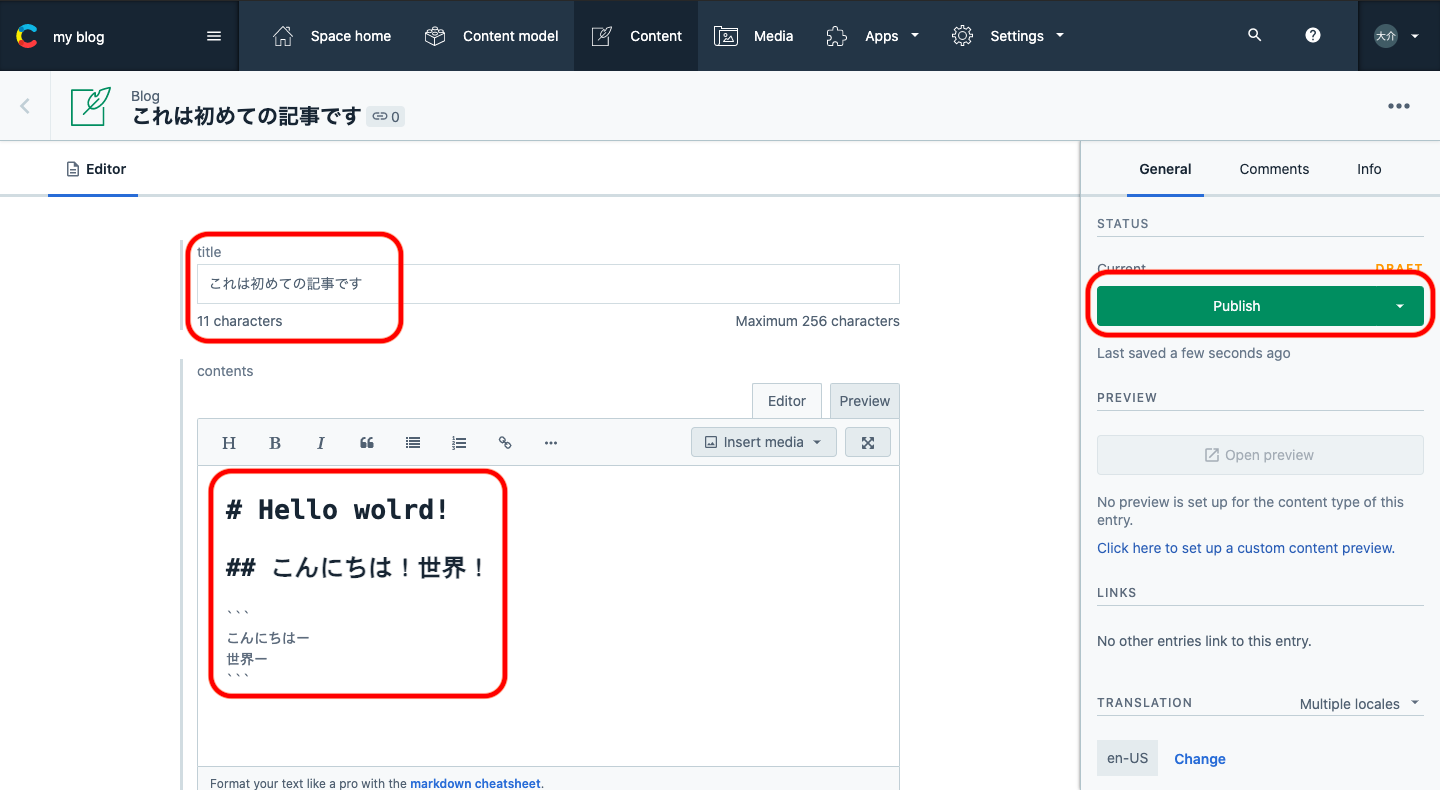The height and width of the screenshot is (790, 1440).
Task: Click the disabled Open preview button
Action: tap(1260, 455)
